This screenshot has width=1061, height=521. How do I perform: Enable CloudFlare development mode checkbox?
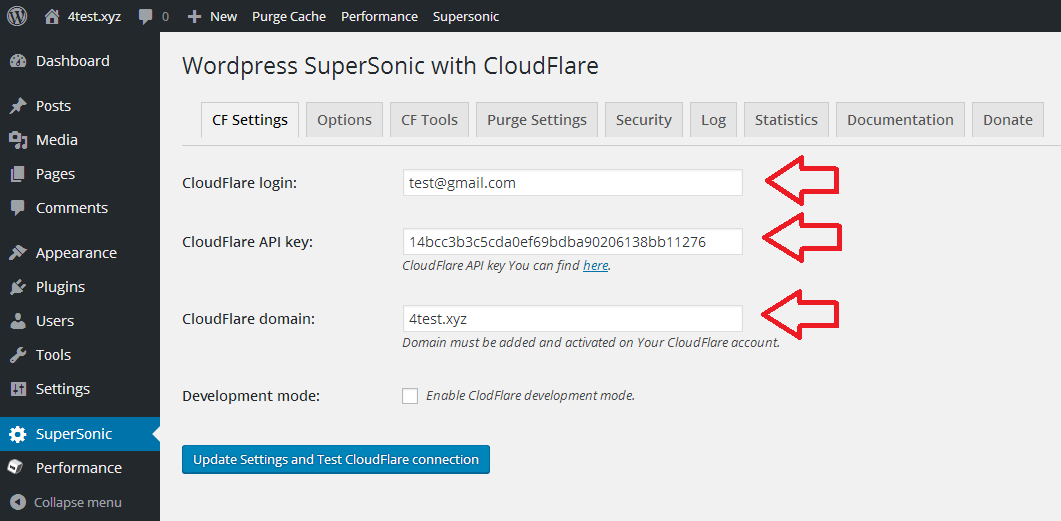pyautogui.click(x=410, y=396)
